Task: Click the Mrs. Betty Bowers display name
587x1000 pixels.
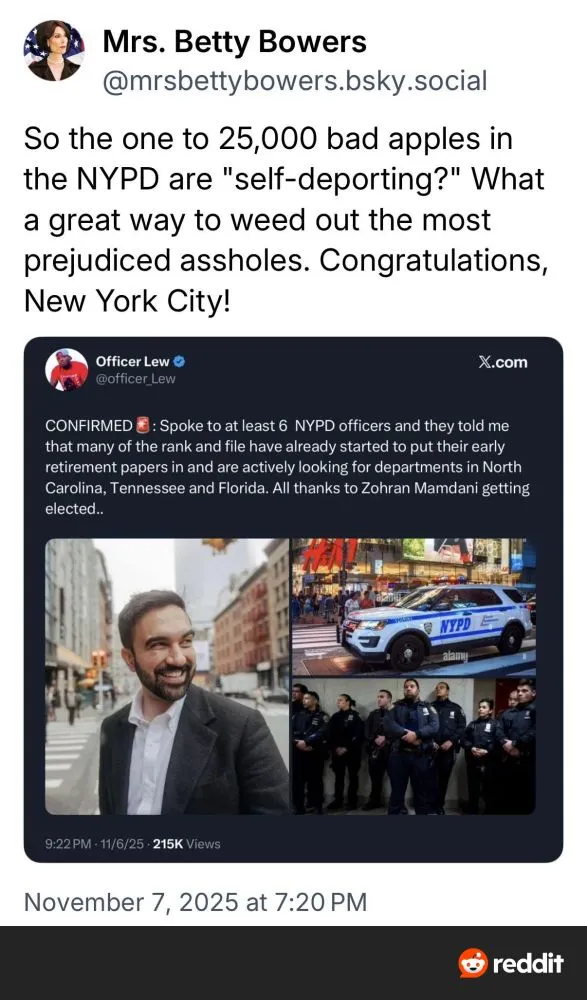Action: click(x=234, y=42)
